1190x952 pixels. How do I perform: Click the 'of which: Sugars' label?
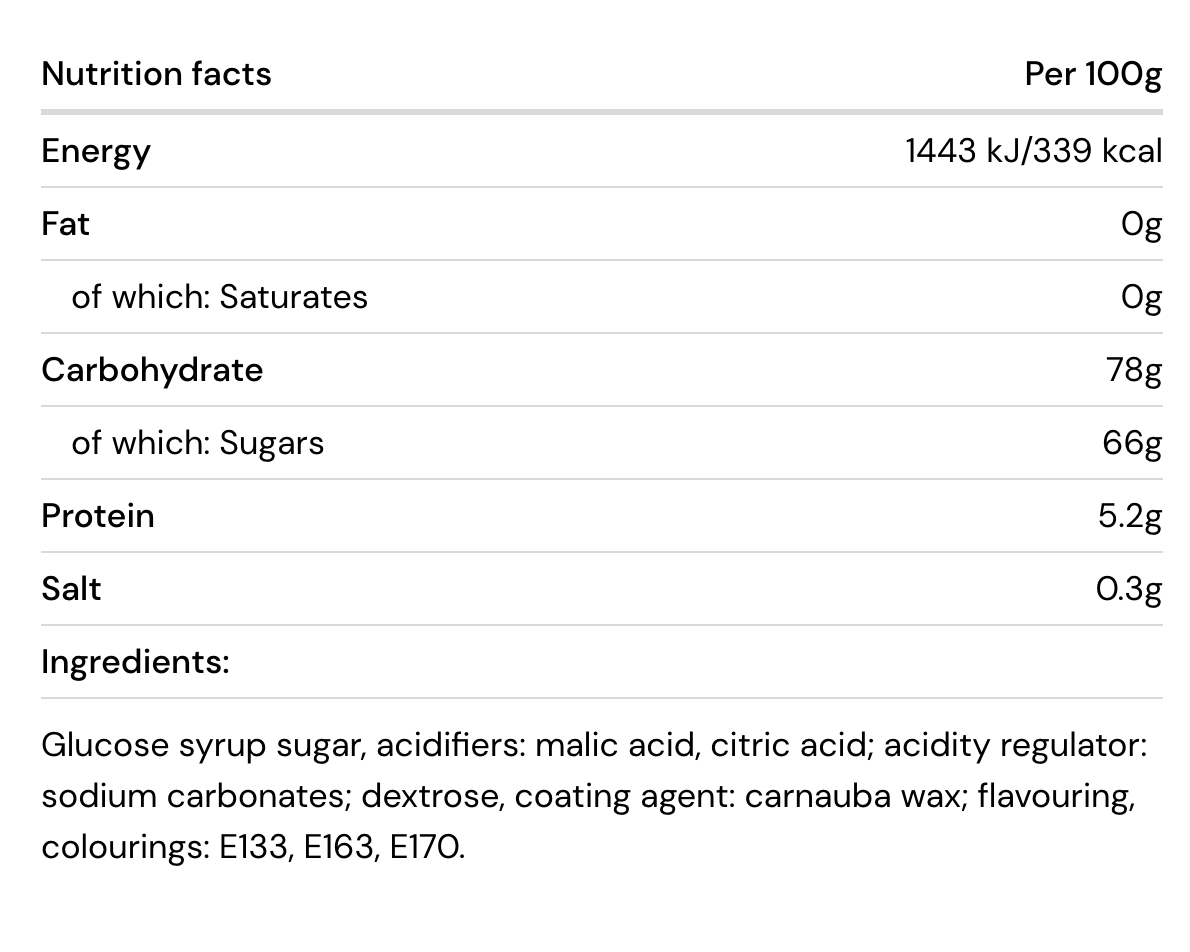(x=197, y=444)
